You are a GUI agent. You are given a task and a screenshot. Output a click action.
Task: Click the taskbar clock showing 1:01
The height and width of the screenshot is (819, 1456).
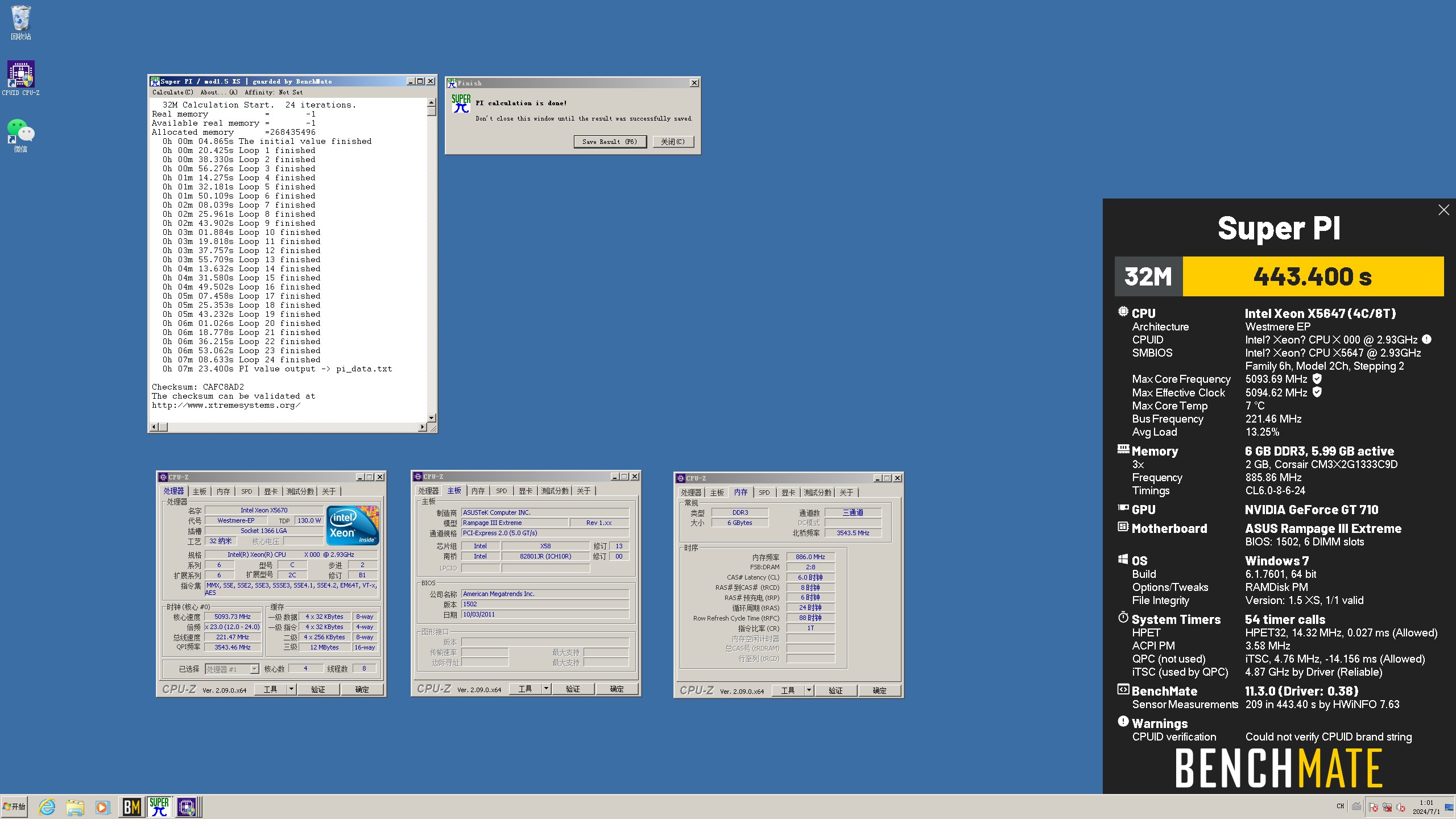(1426, 807)
